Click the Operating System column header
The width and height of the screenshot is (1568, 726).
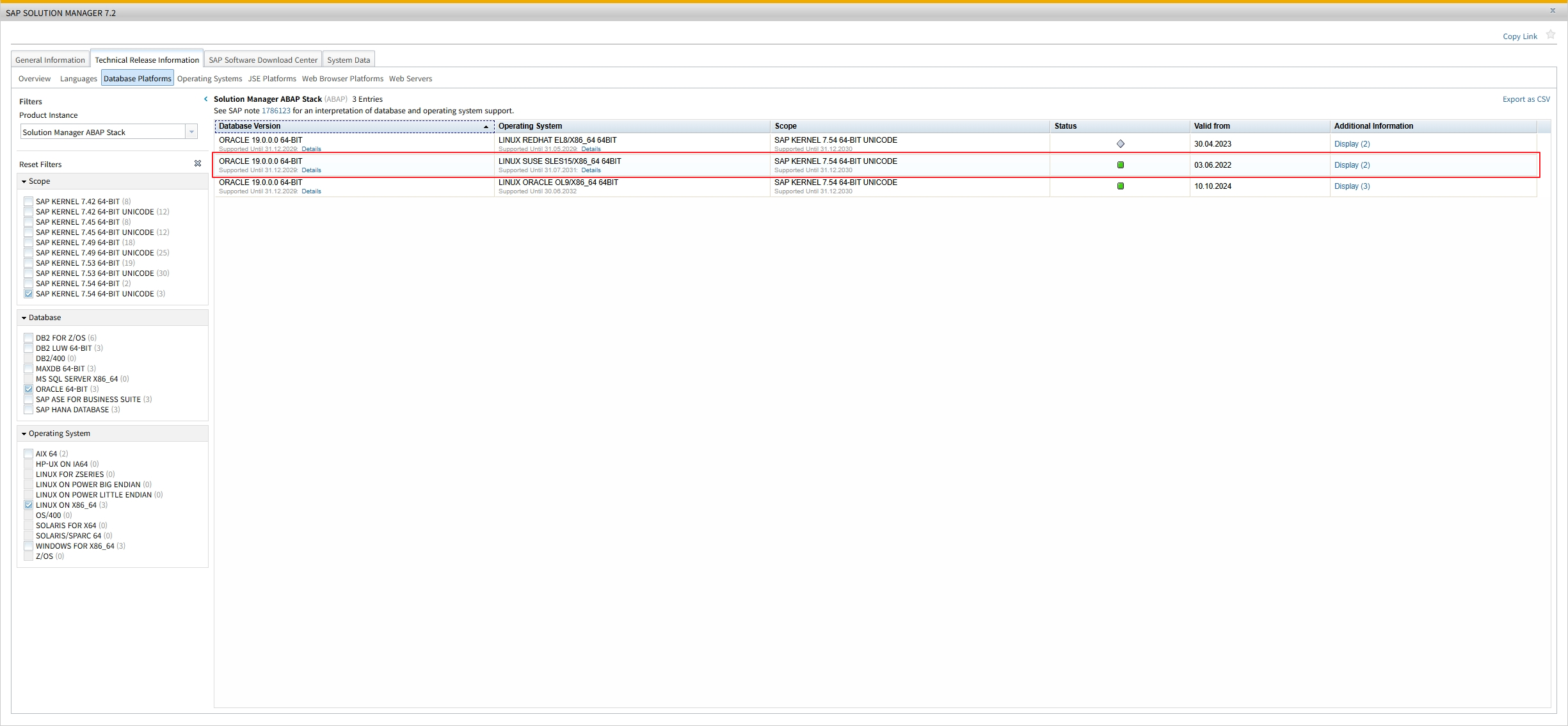pyautogui.click(x=632, y=126)
